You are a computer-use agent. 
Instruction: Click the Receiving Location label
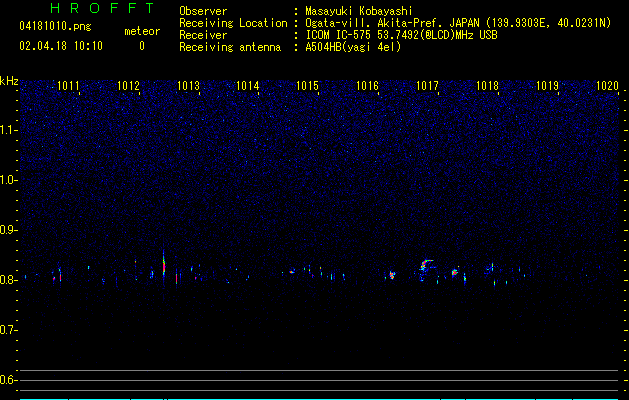coord(233,23)
